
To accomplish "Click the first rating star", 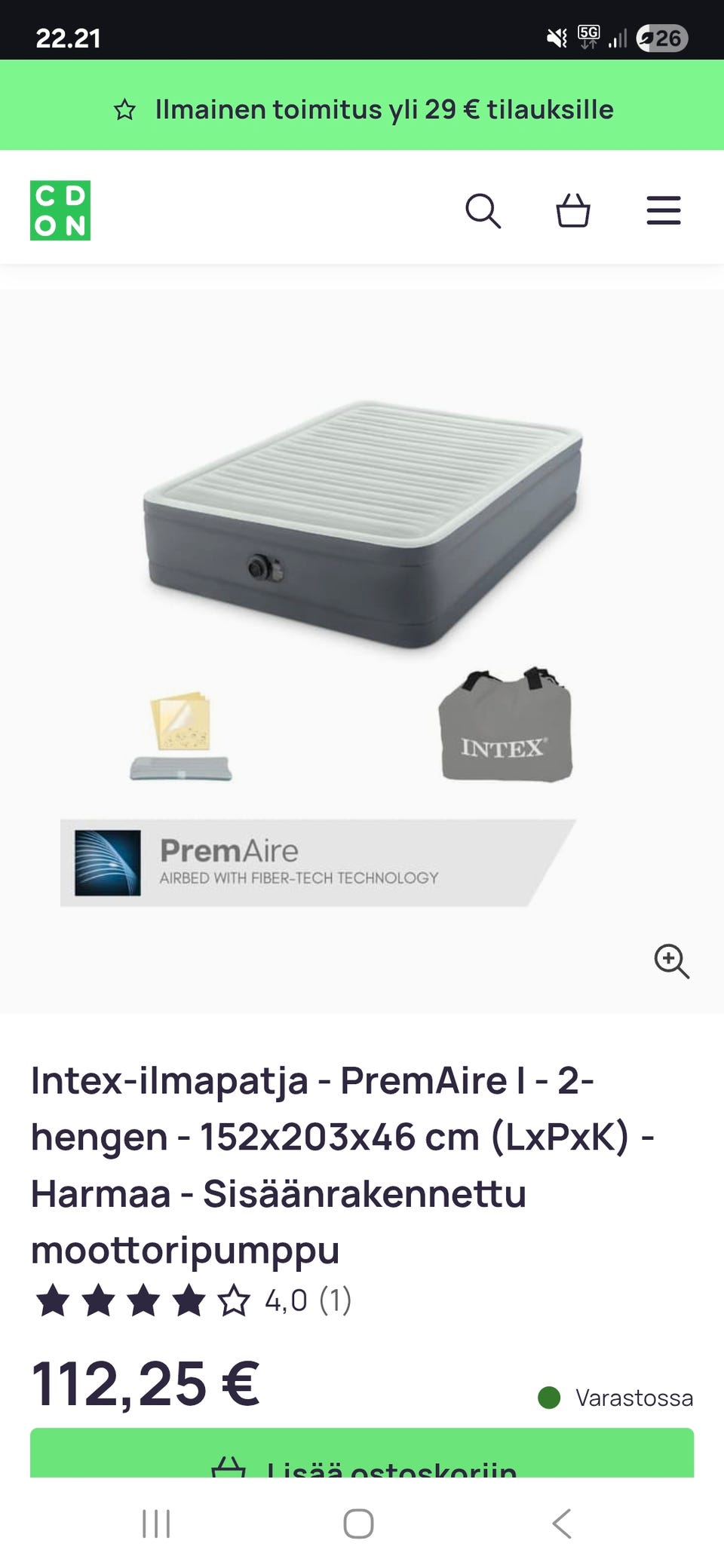I will coord(53,1301).
